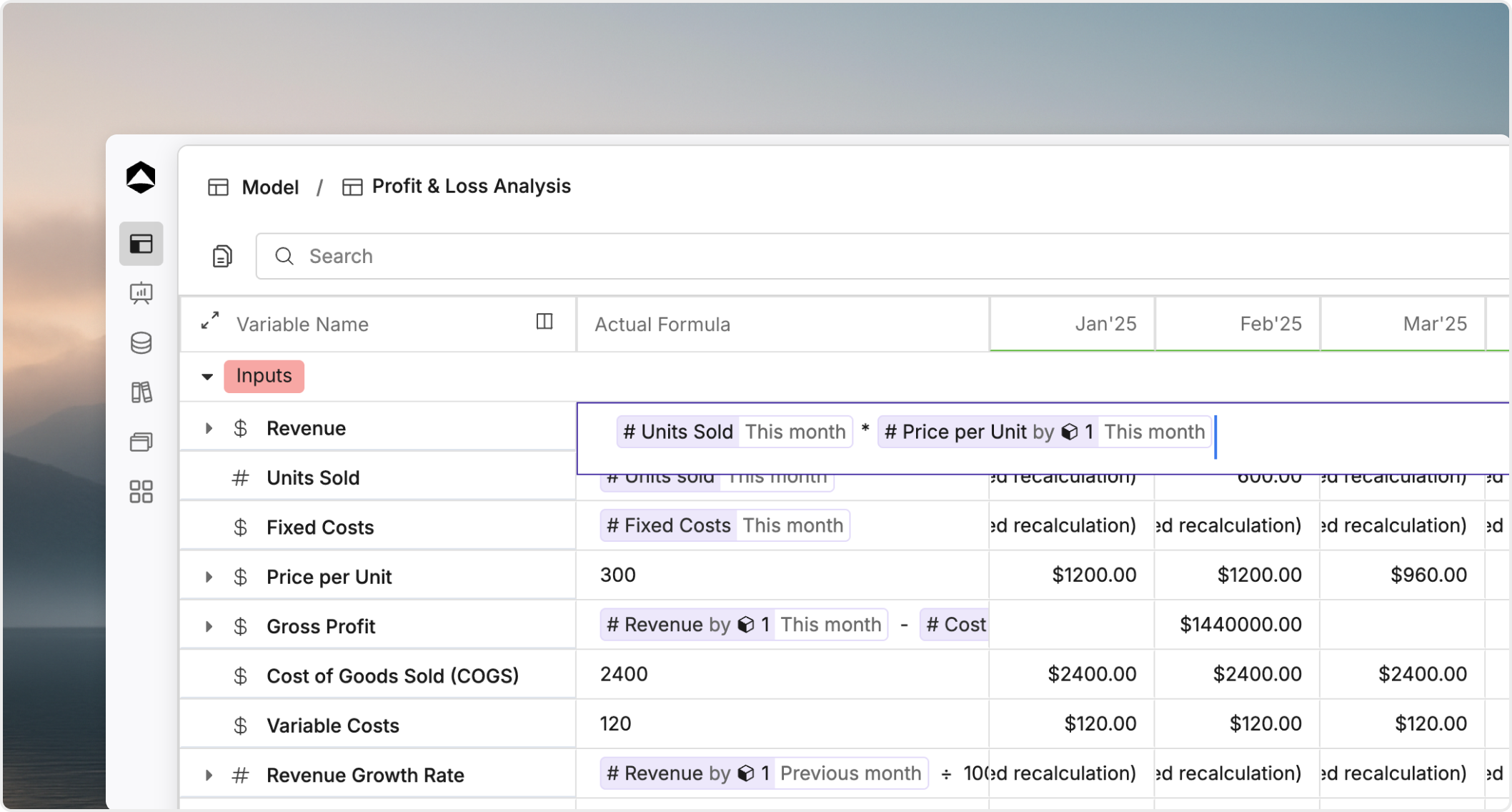The width and height of the screenshot is (1512, 812).
Task: Expand the Gross Profit row
Action: click(209, 626)
